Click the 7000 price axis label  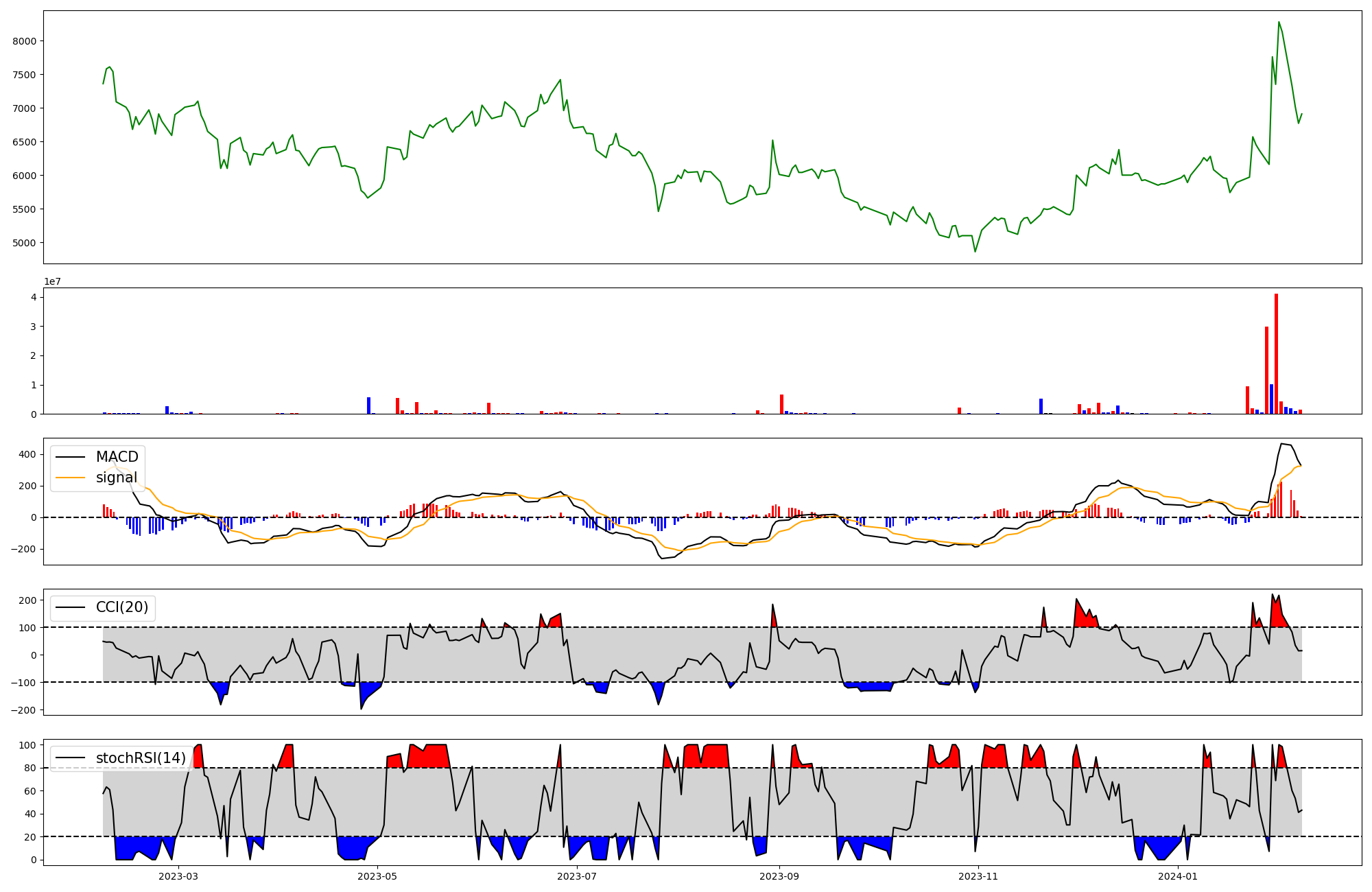24,108
